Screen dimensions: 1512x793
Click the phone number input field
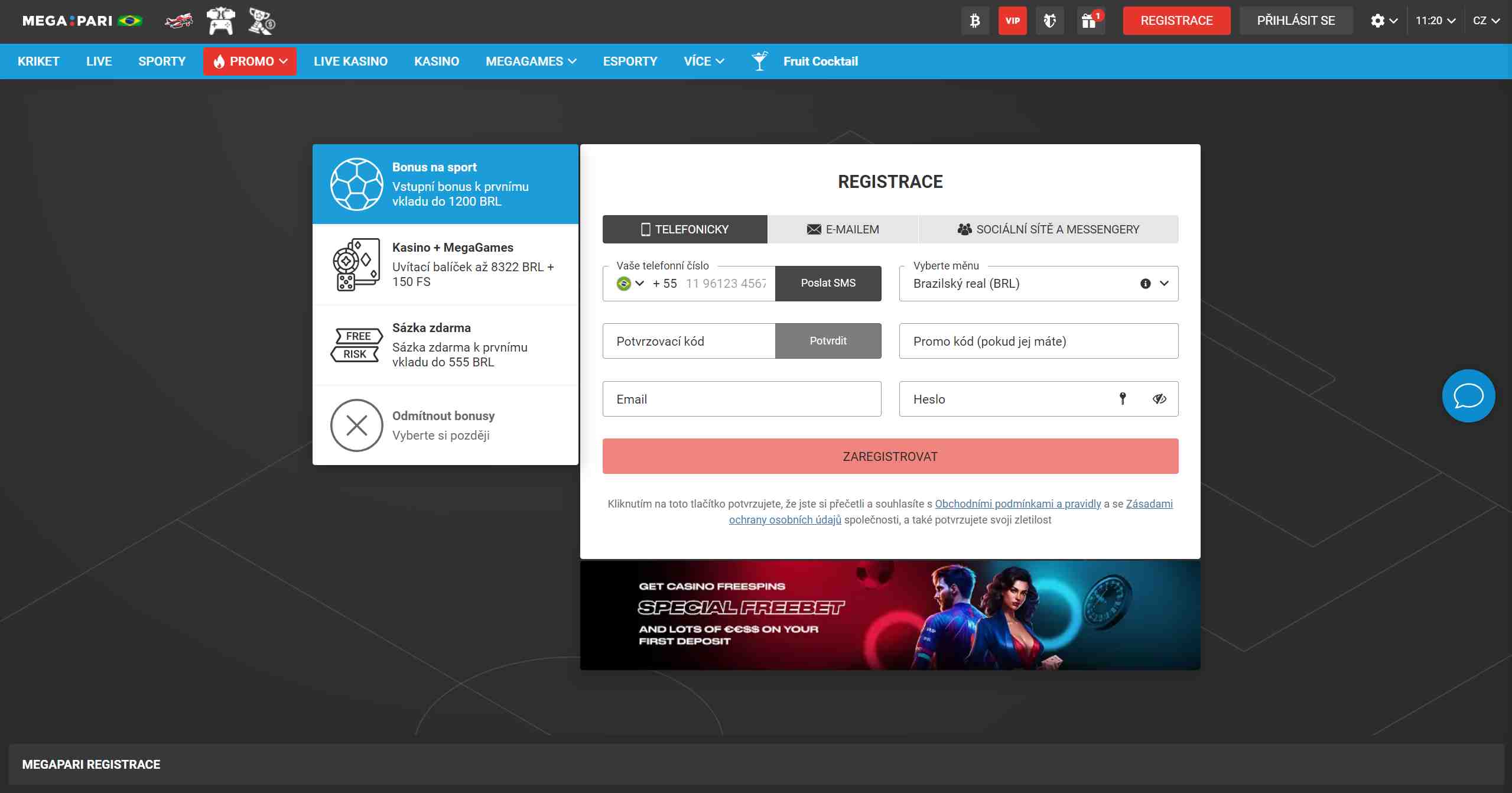[x=726, y=284]
